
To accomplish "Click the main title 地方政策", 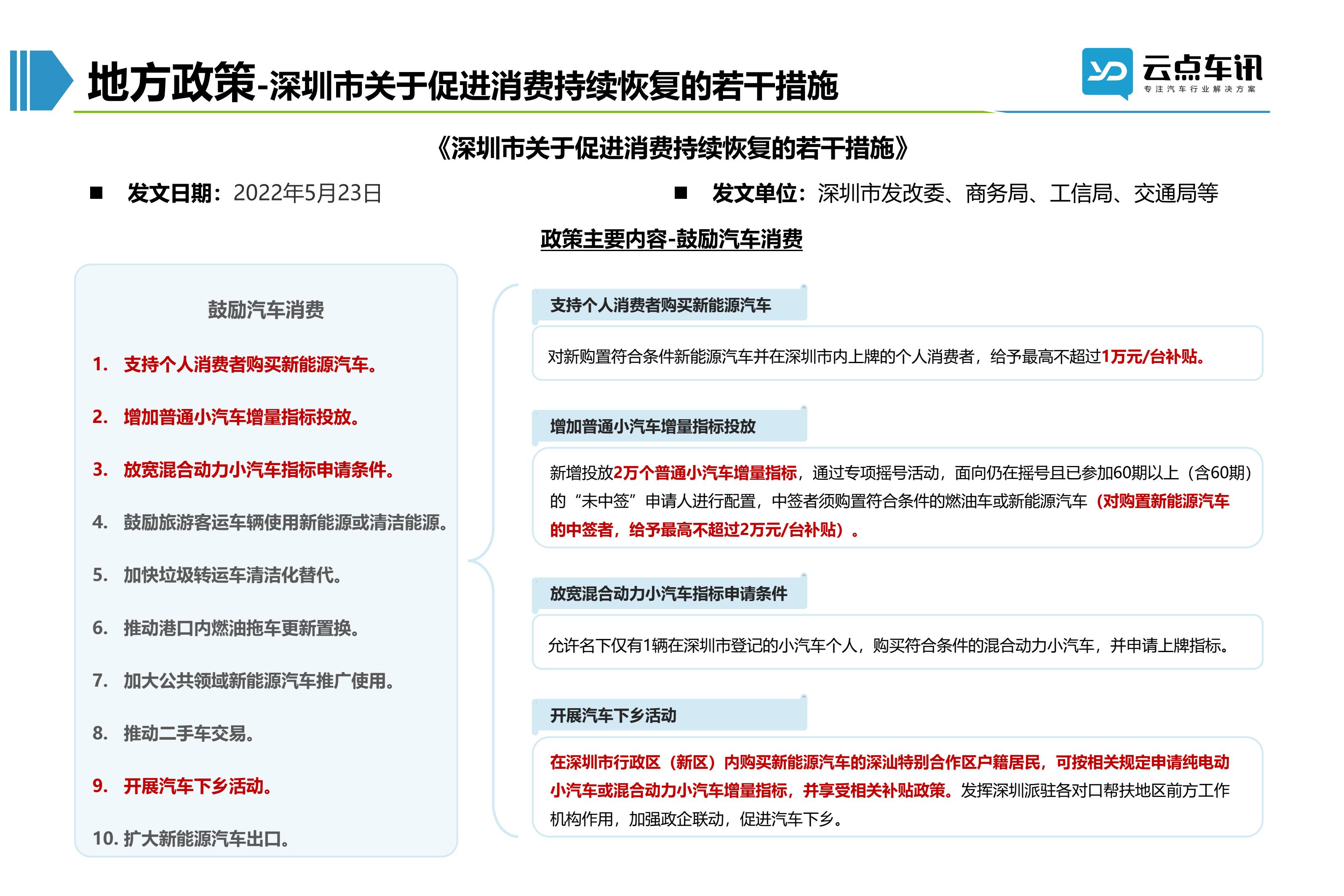I will (171, 82).
